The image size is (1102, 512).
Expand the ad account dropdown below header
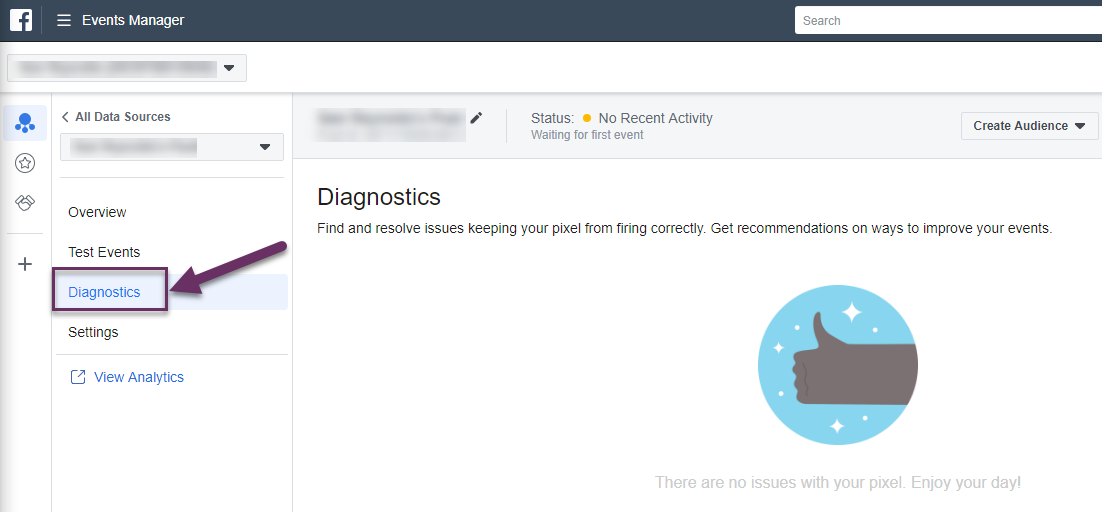point(127,68)
